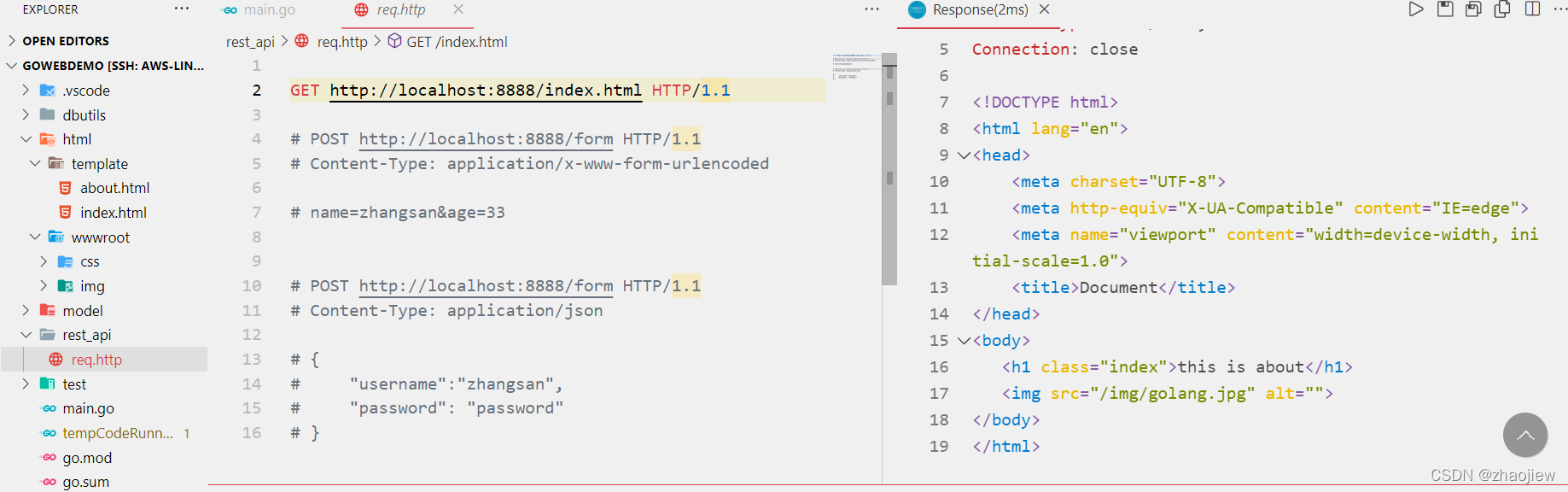Select the req.http editor tab
The height and width of the screenshot is (492, 1568).
coord(400,10)
